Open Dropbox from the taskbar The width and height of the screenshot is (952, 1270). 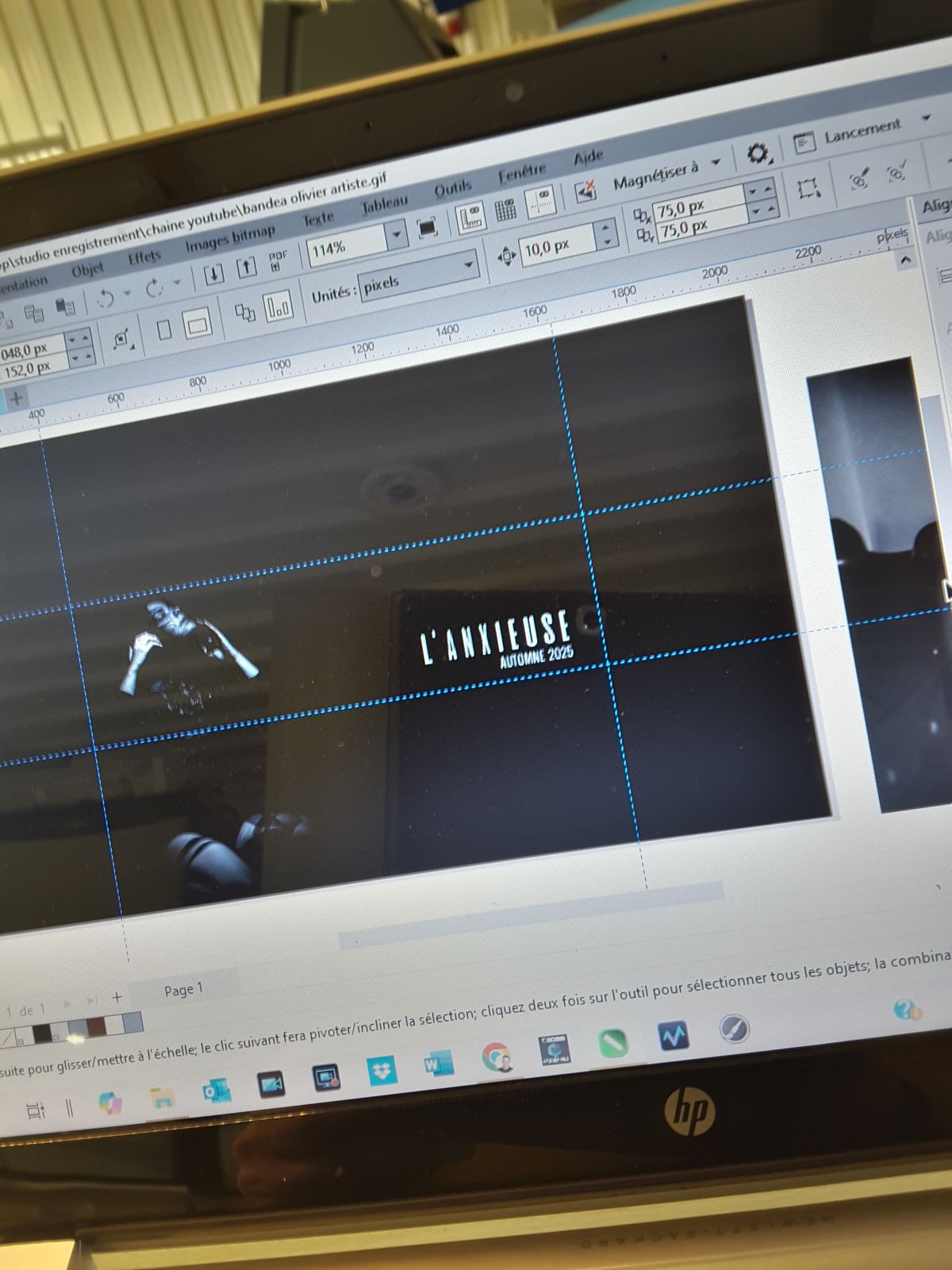pos(382,1072)
